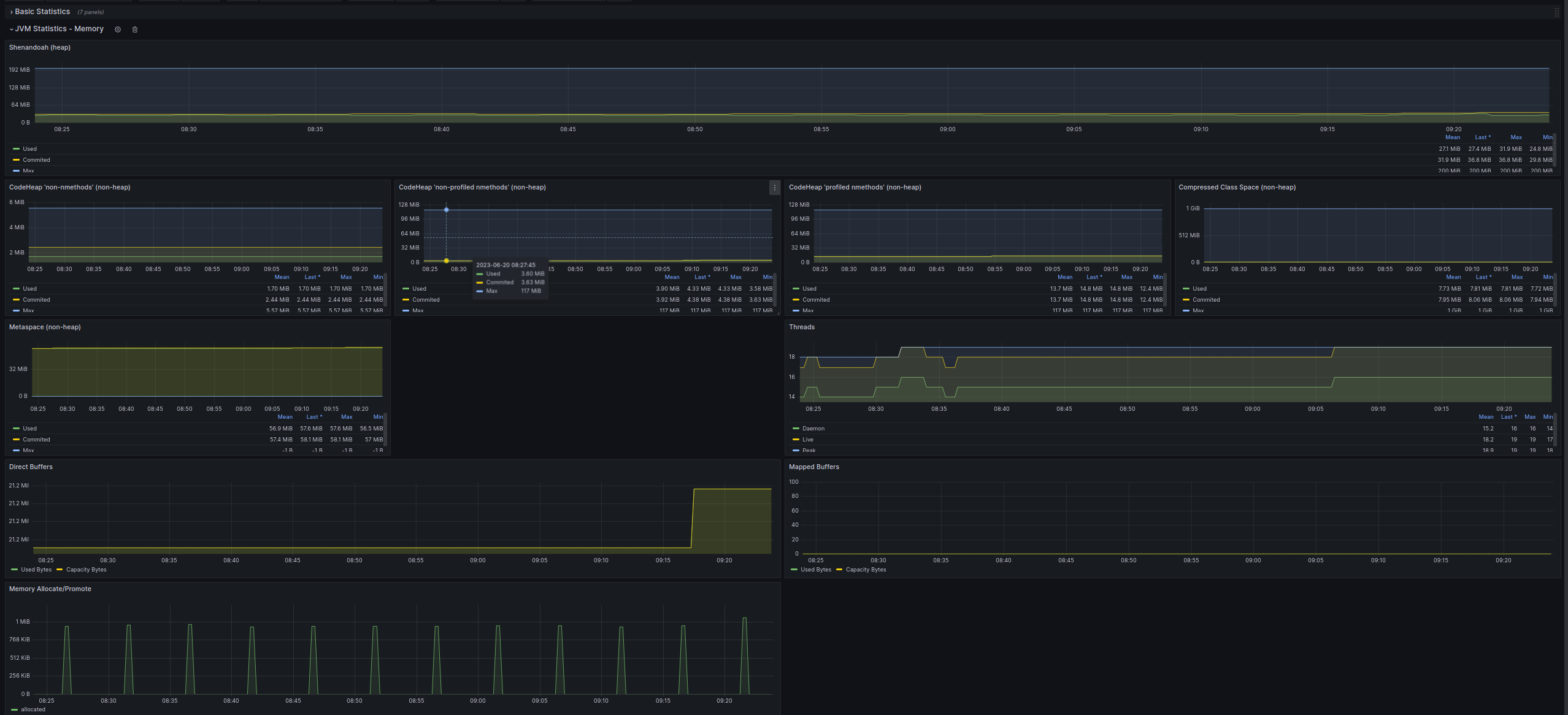Screen dimensions: 1568x715
Task: Expand the Basic Statistics row
Action: pos(42,12)
